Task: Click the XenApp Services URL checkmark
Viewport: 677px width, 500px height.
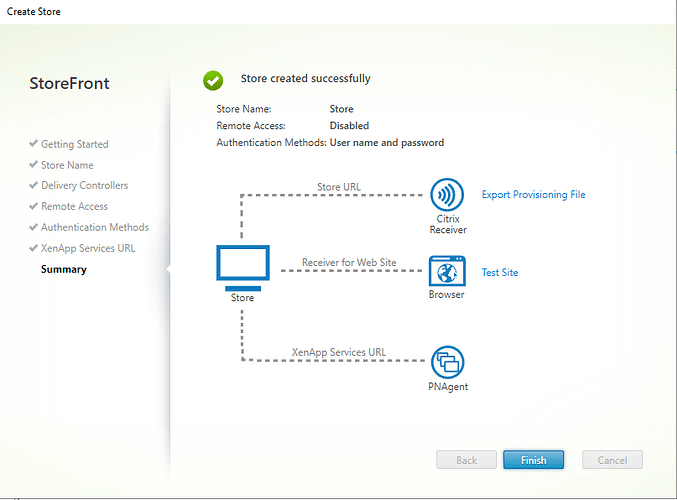Action: (x=34, y=248)
